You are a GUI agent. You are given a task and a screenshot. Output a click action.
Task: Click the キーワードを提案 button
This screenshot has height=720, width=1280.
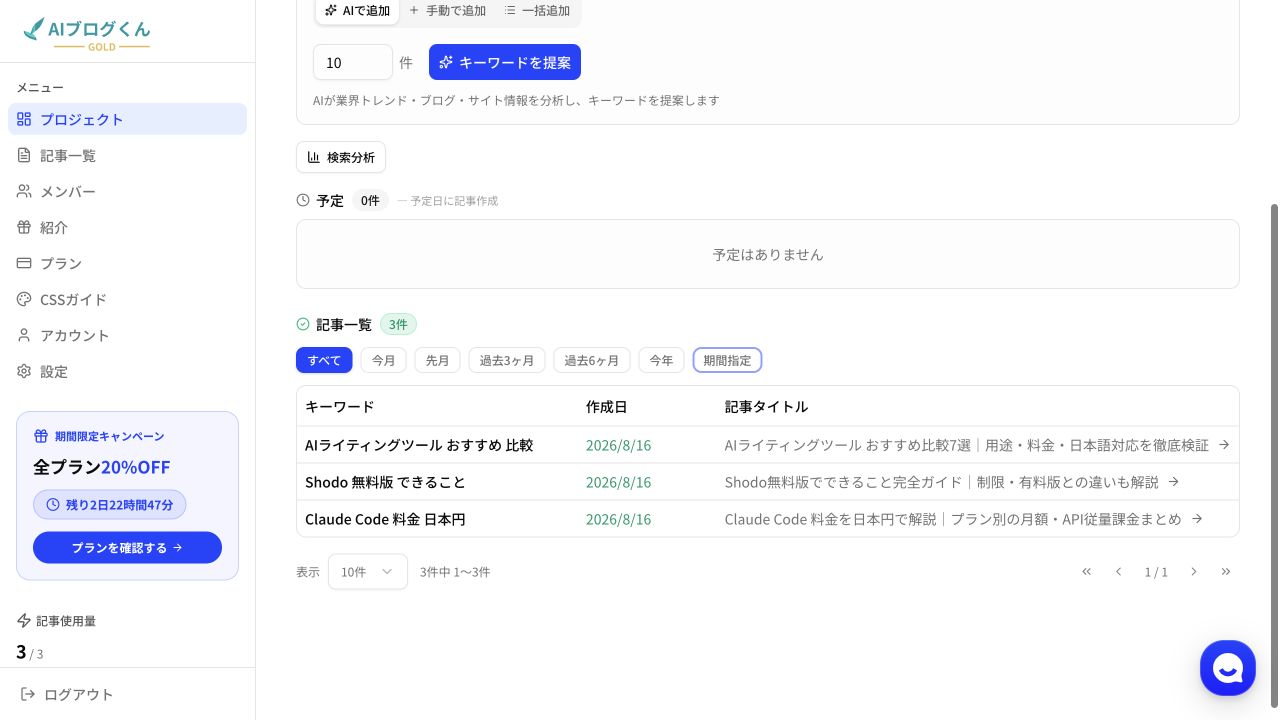(505, 62)
